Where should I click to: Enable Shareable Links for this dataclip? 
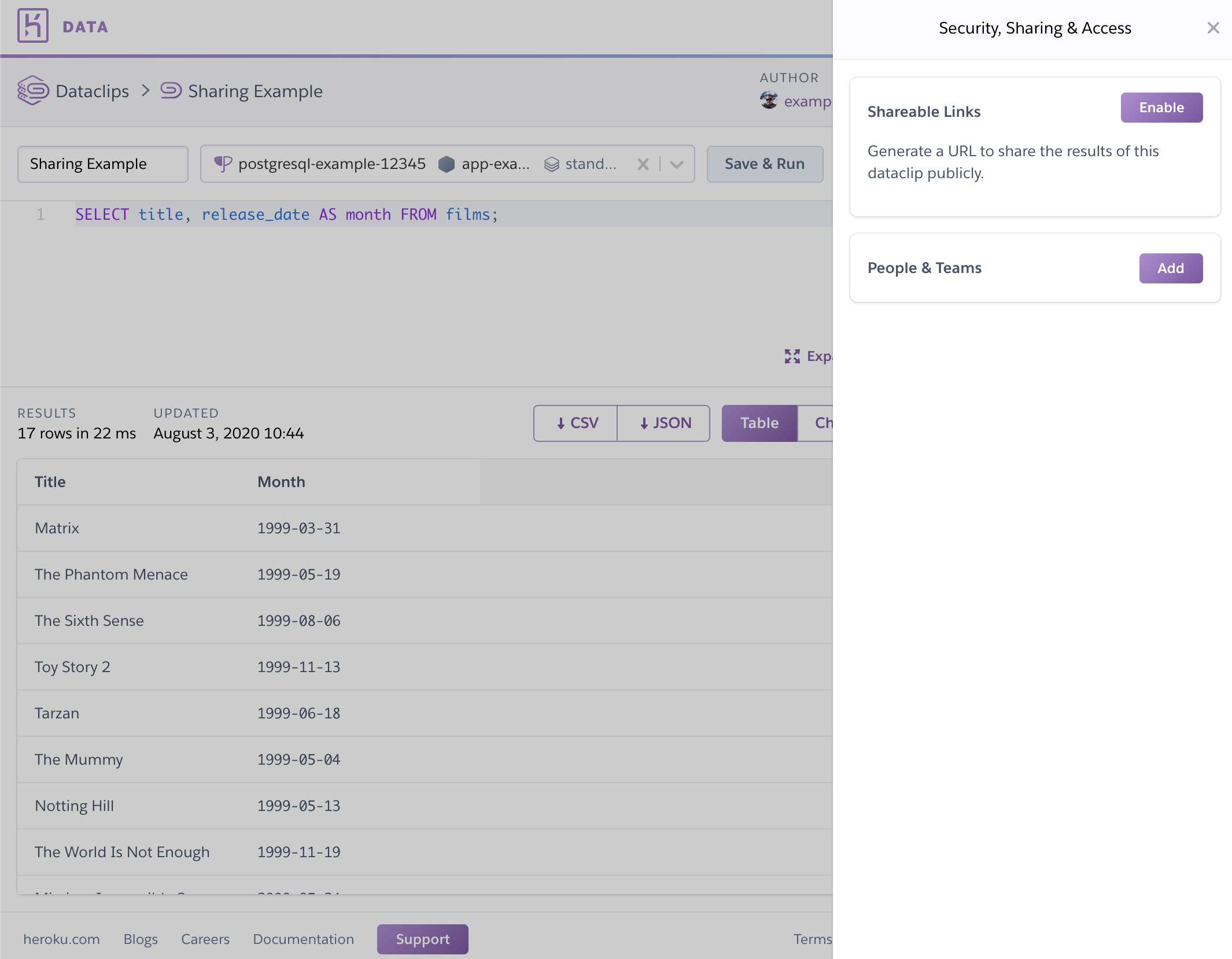[1161, 107]
